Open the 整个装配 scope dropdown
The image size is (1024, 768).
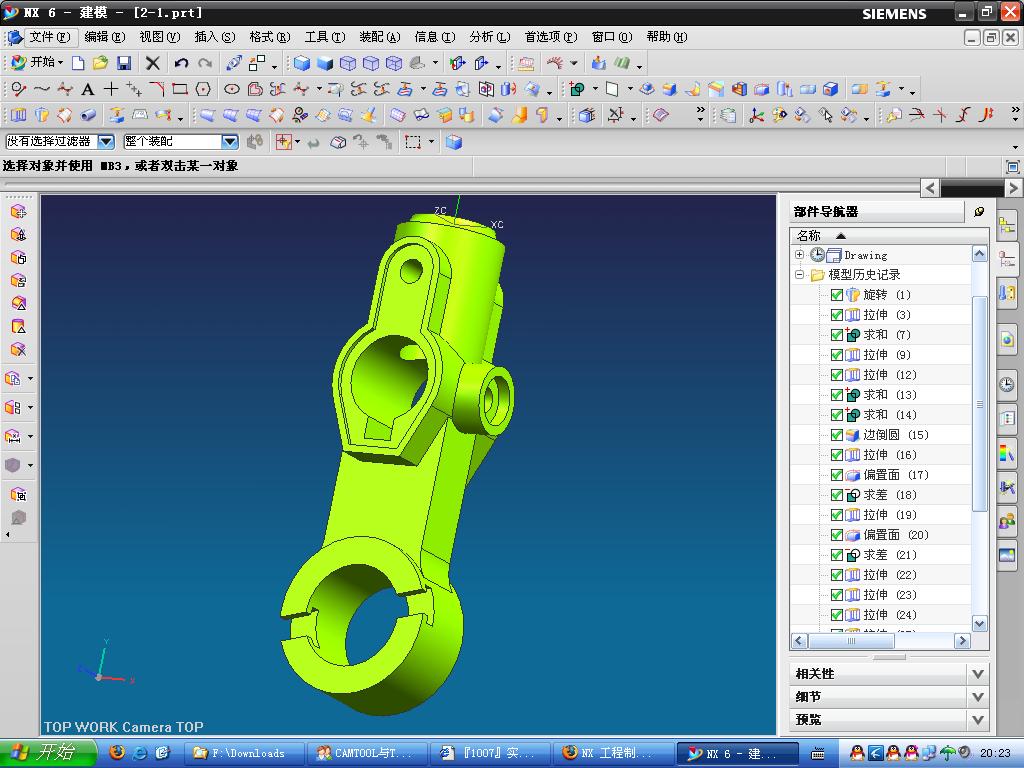coord(229,142)
